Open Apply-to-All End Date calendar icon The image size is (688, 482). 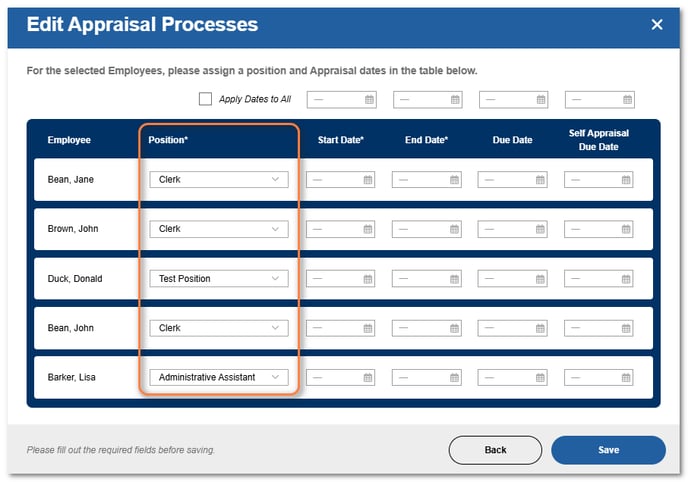(x=455, y=100)
